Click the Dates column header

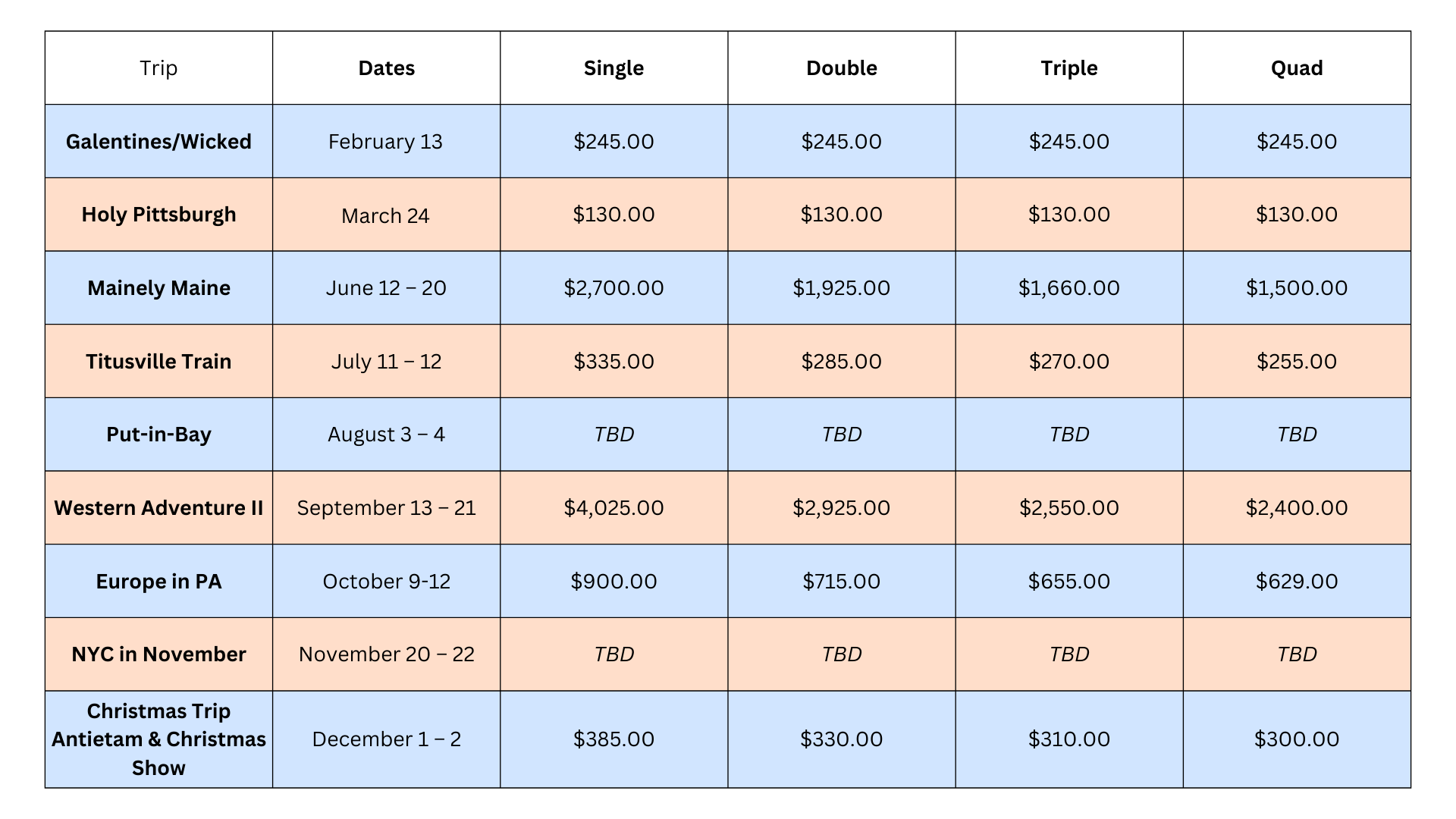point(386,68)
